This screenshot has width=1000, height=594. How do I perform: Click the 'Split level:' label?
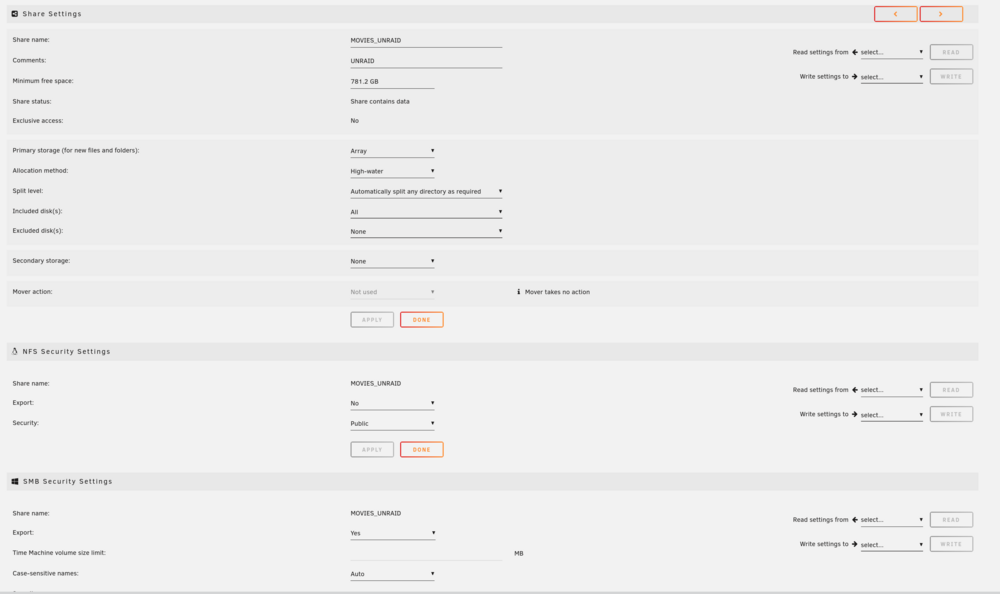click(x=28, y=191)
